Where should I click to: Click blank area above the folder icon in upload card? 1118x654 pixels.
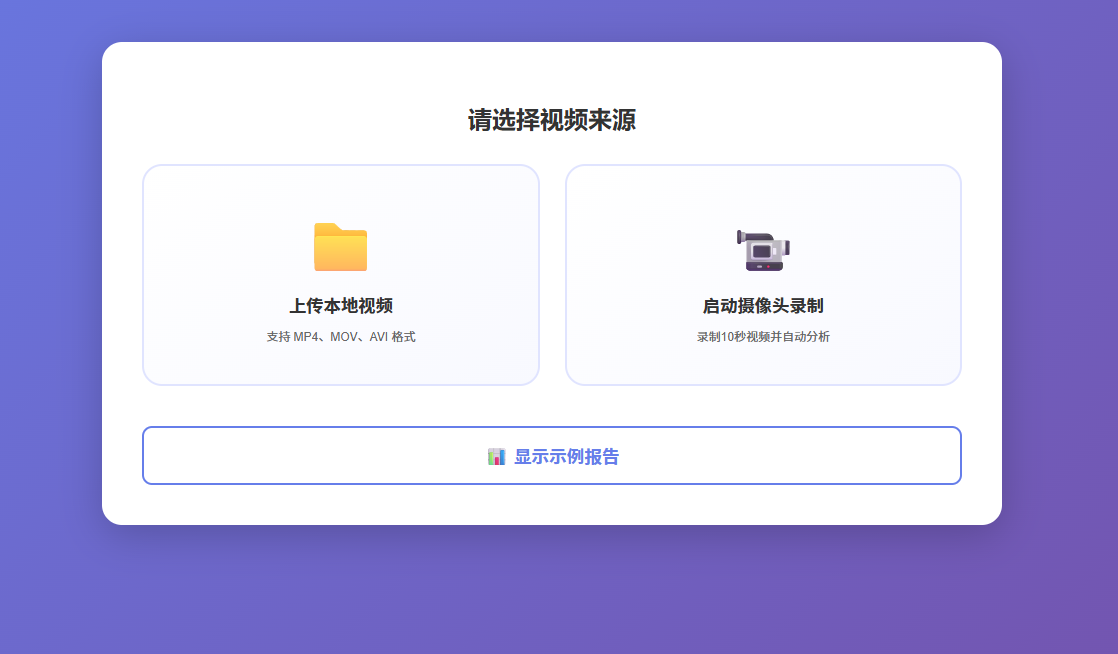340,192
